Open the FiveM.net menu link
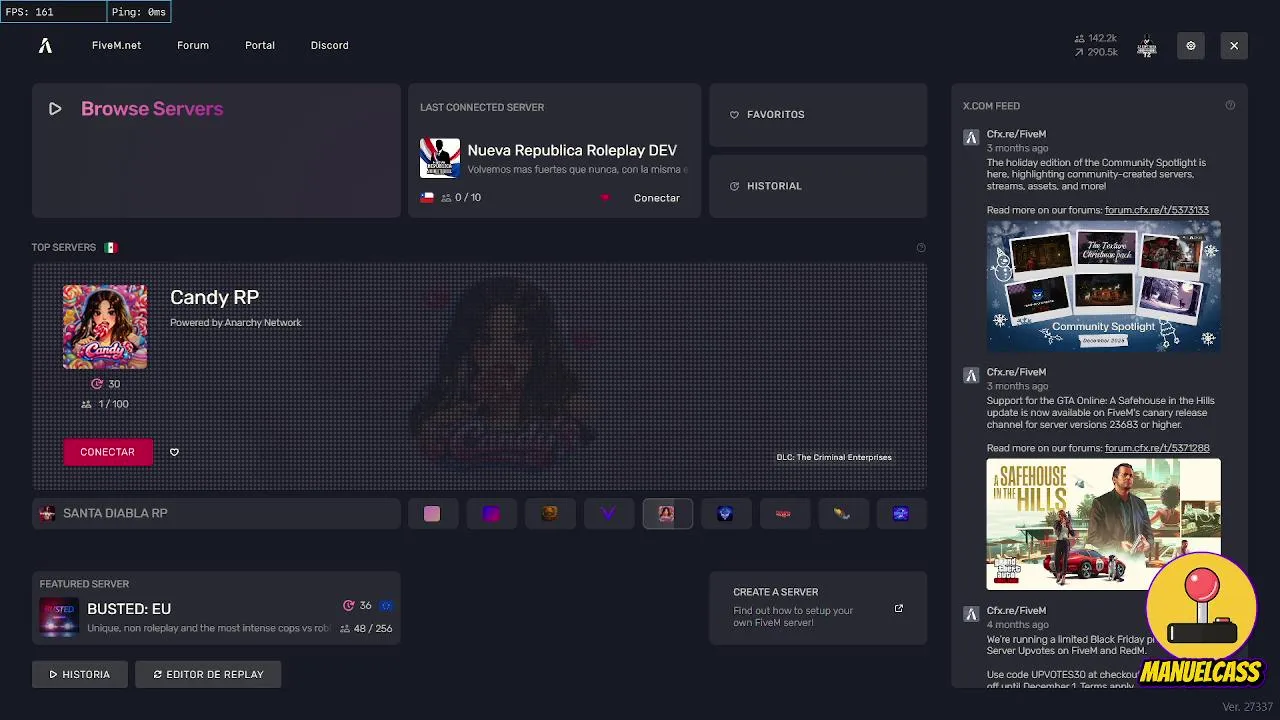Screen dimensions: 1280x720 point(116,45)
